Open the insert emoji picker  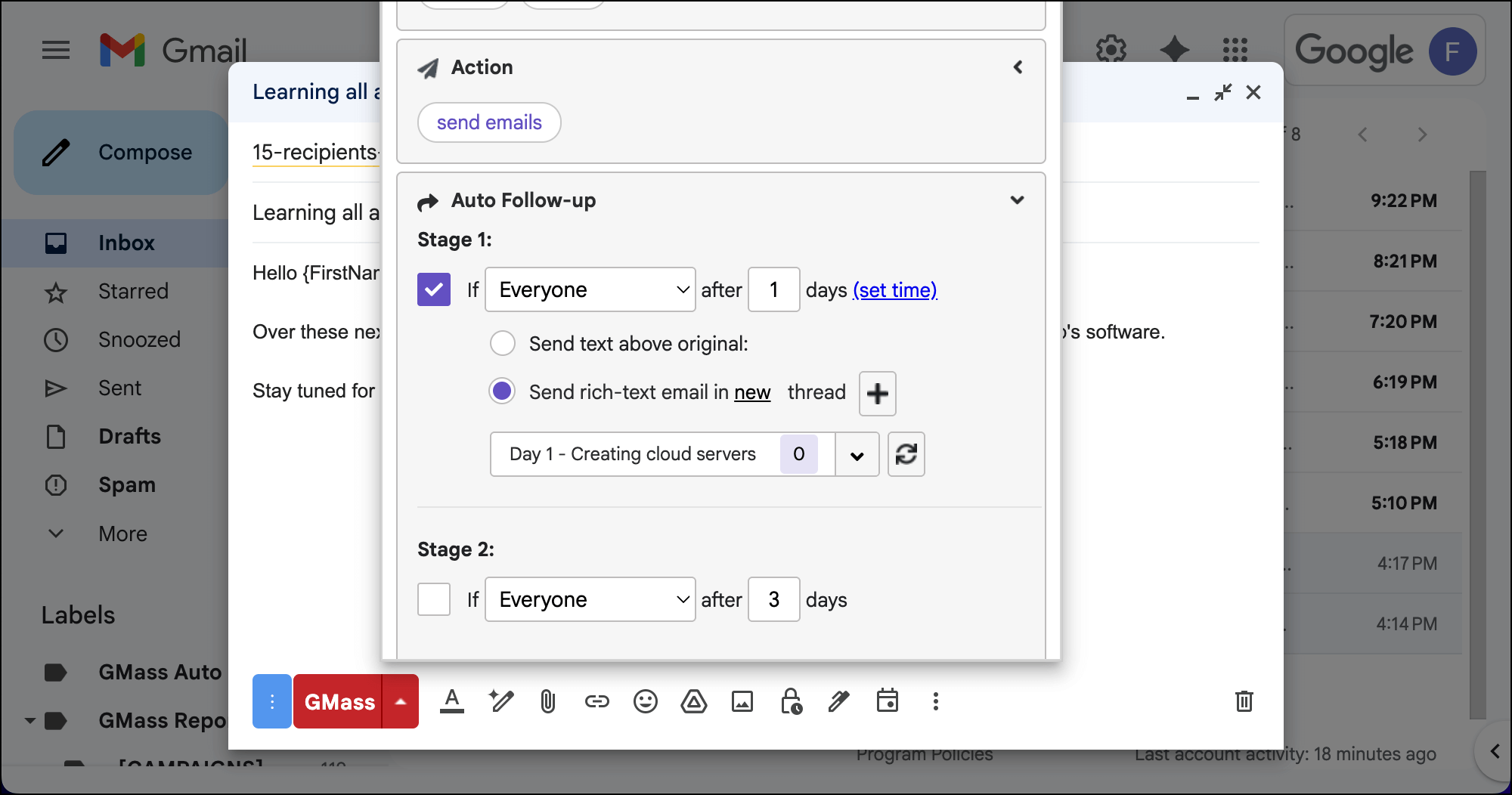pos(645,702)
